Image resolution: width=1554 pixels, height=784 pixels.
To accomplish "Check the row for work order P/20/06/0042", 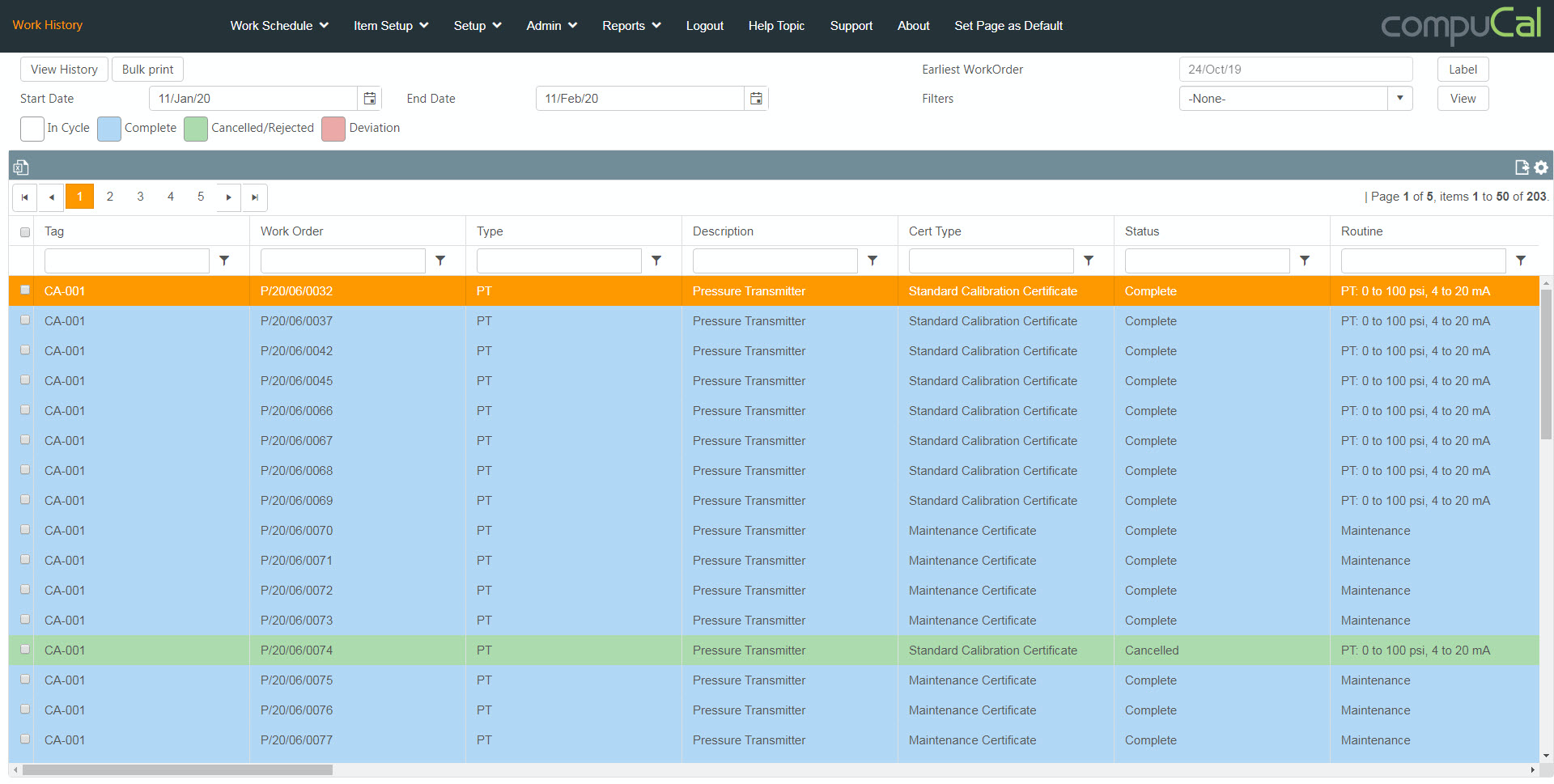I will [25, 350].
